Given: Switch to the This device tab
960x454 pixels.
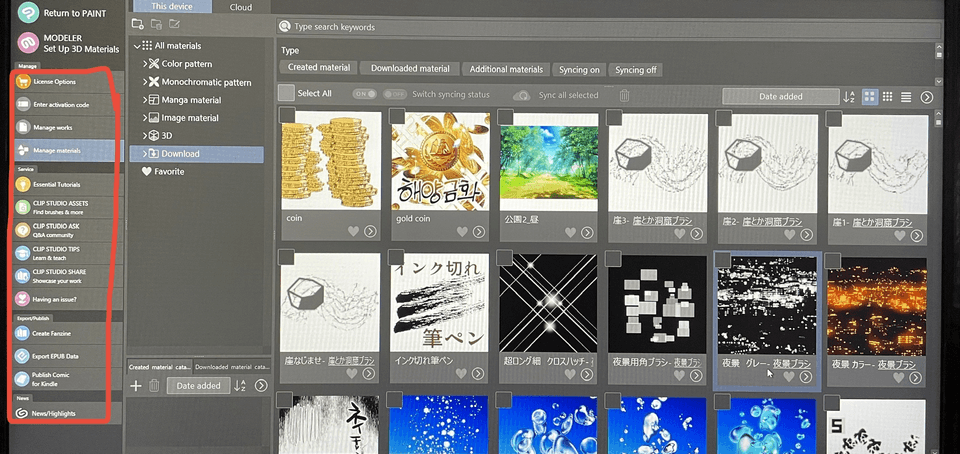Looking at the screenshot, I should coord(171,7).
